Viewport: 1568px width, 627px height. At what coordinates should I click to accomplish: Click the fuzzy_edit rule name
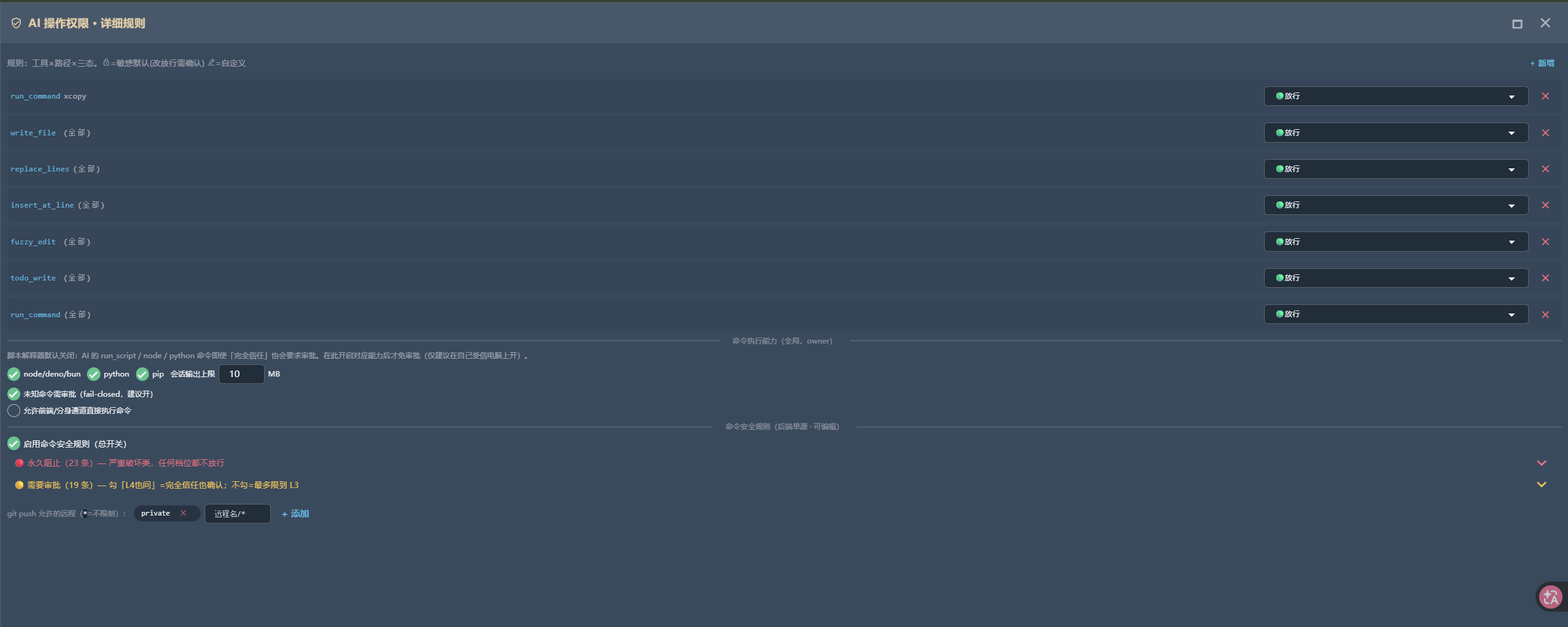pos(33,242)
